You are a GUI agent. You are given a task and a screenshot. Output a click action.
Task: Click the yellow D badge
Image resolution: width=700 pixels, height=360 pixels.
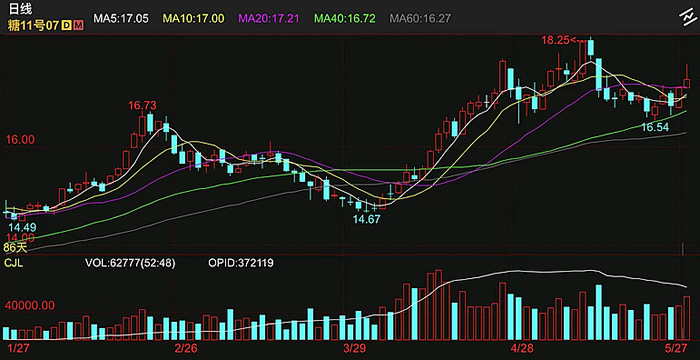click(x=66, y=25)
